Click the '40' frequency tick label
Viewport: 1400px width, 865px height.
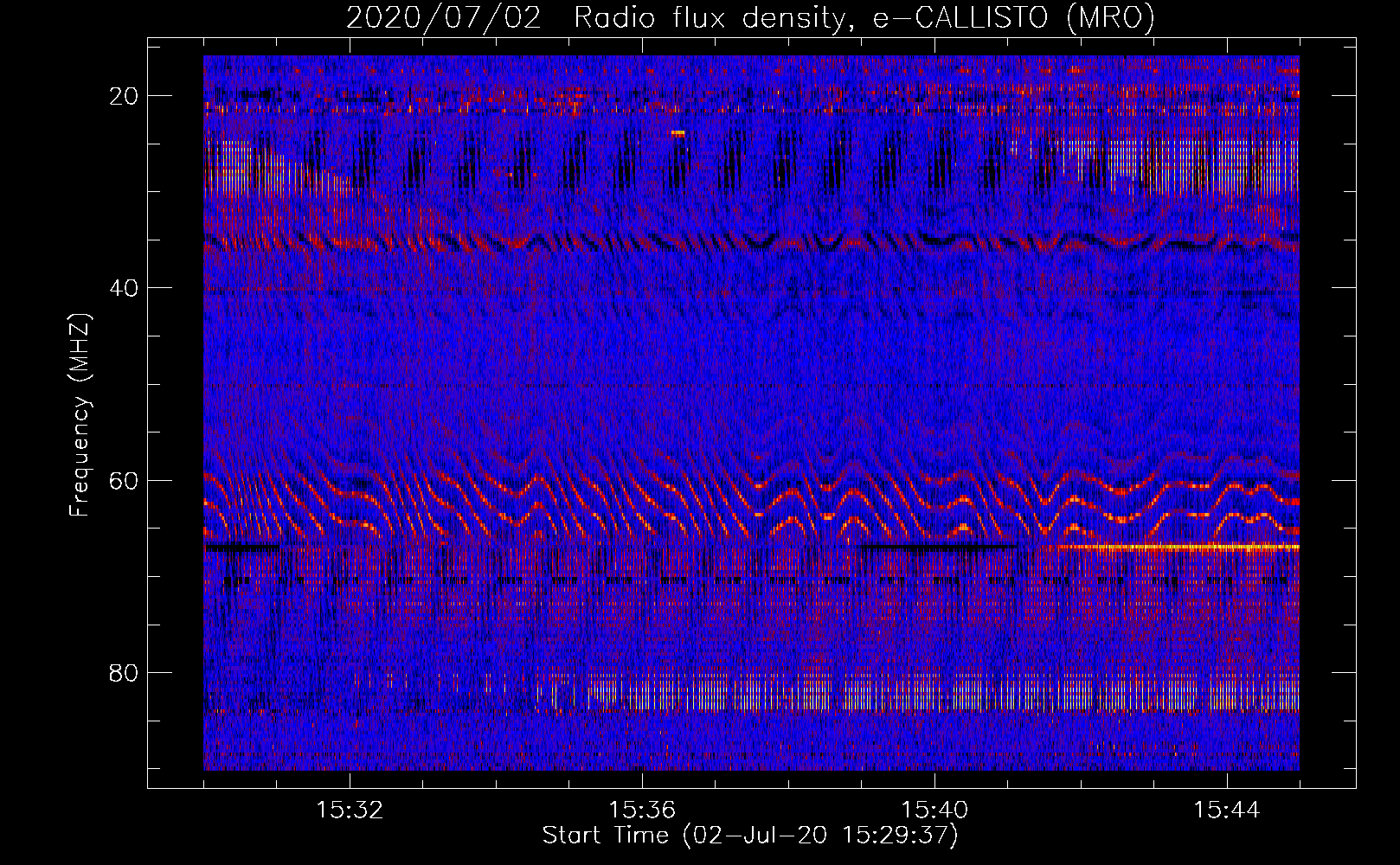125,288
